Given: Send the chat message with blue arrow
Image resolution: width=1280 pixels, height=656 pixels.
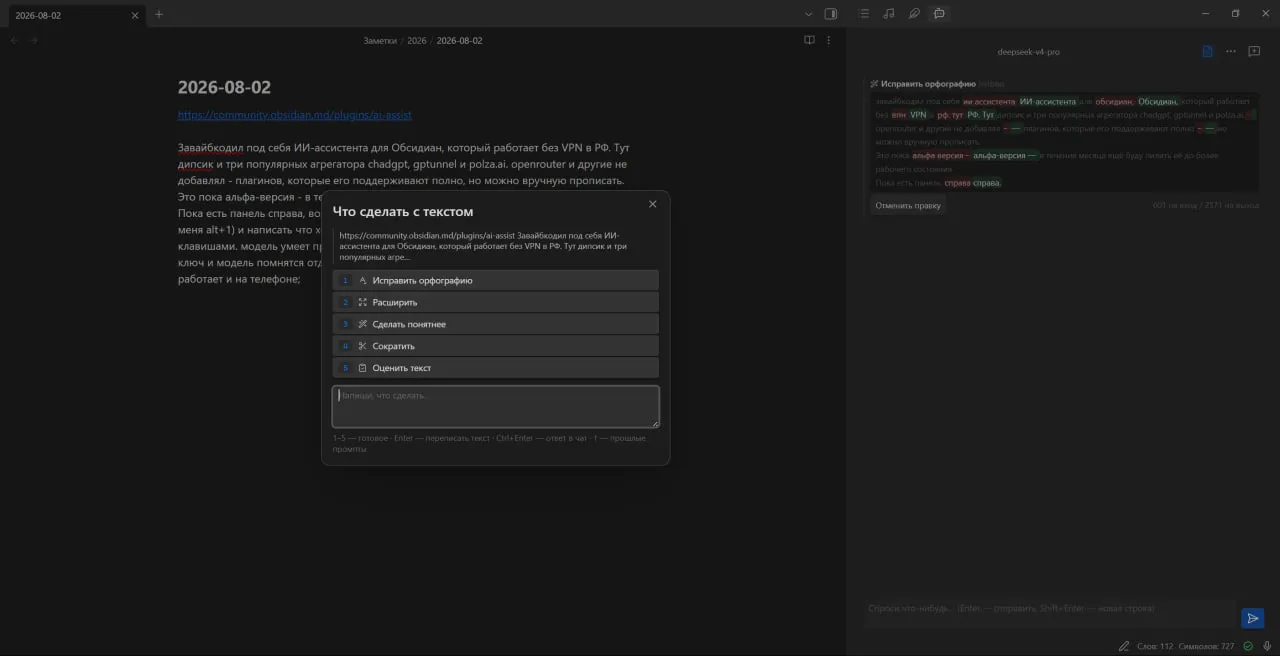Looking at the screenshot, I should click(x=1253, y=618).
